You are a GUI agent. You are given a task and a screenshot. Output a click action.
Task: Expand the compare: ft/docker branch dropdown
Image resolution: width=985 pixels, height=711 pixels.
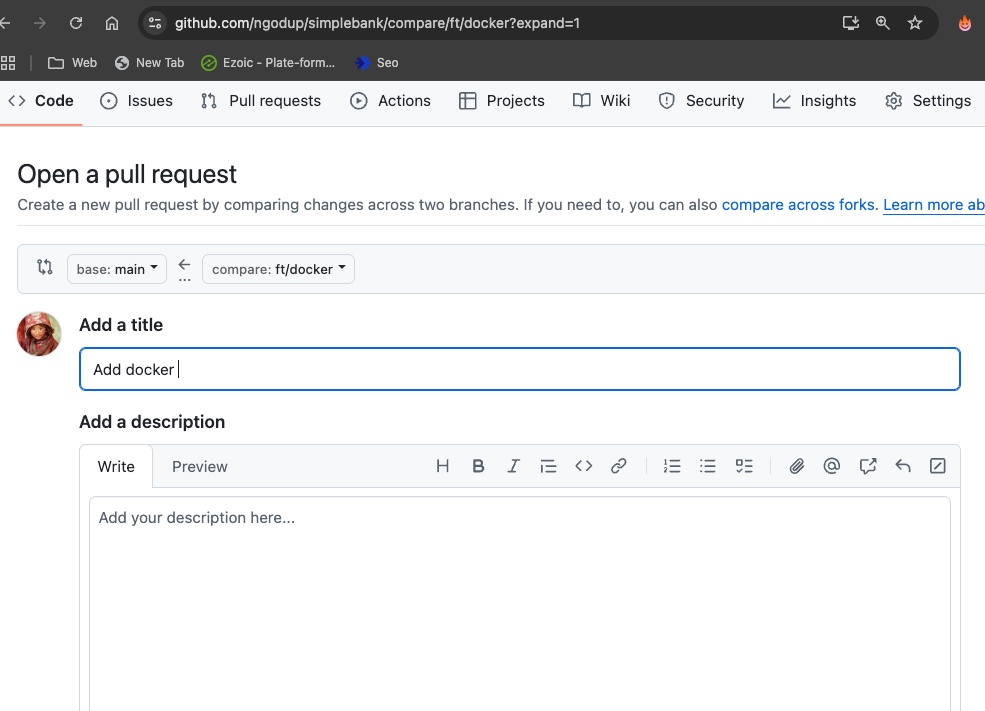click(278, 269)
